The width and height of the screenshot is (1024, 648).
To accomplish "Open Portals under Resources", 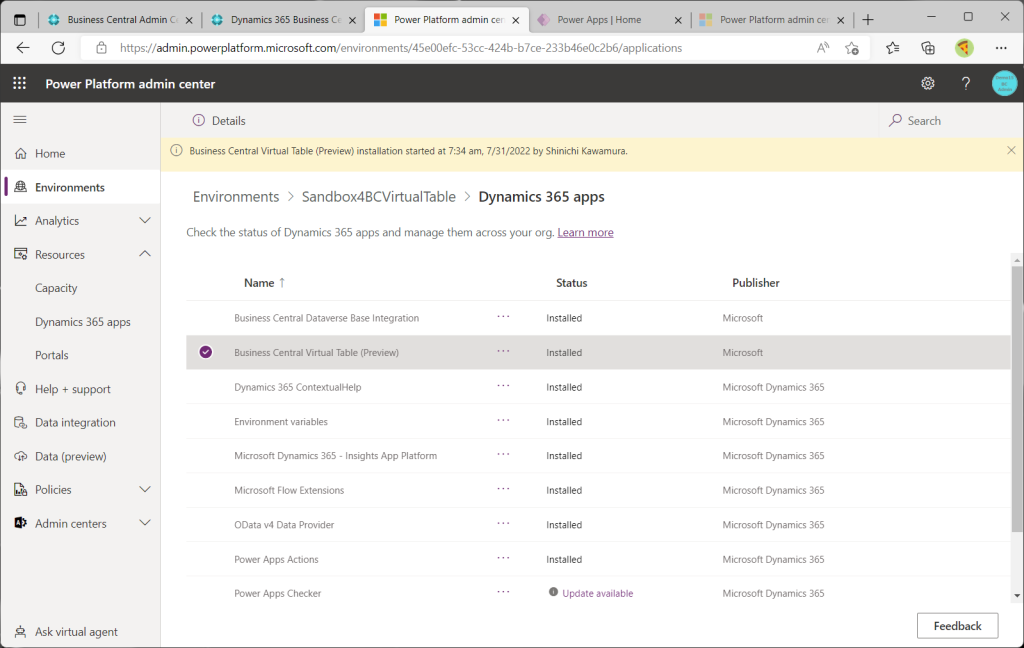I will click(x=52, y=355).
